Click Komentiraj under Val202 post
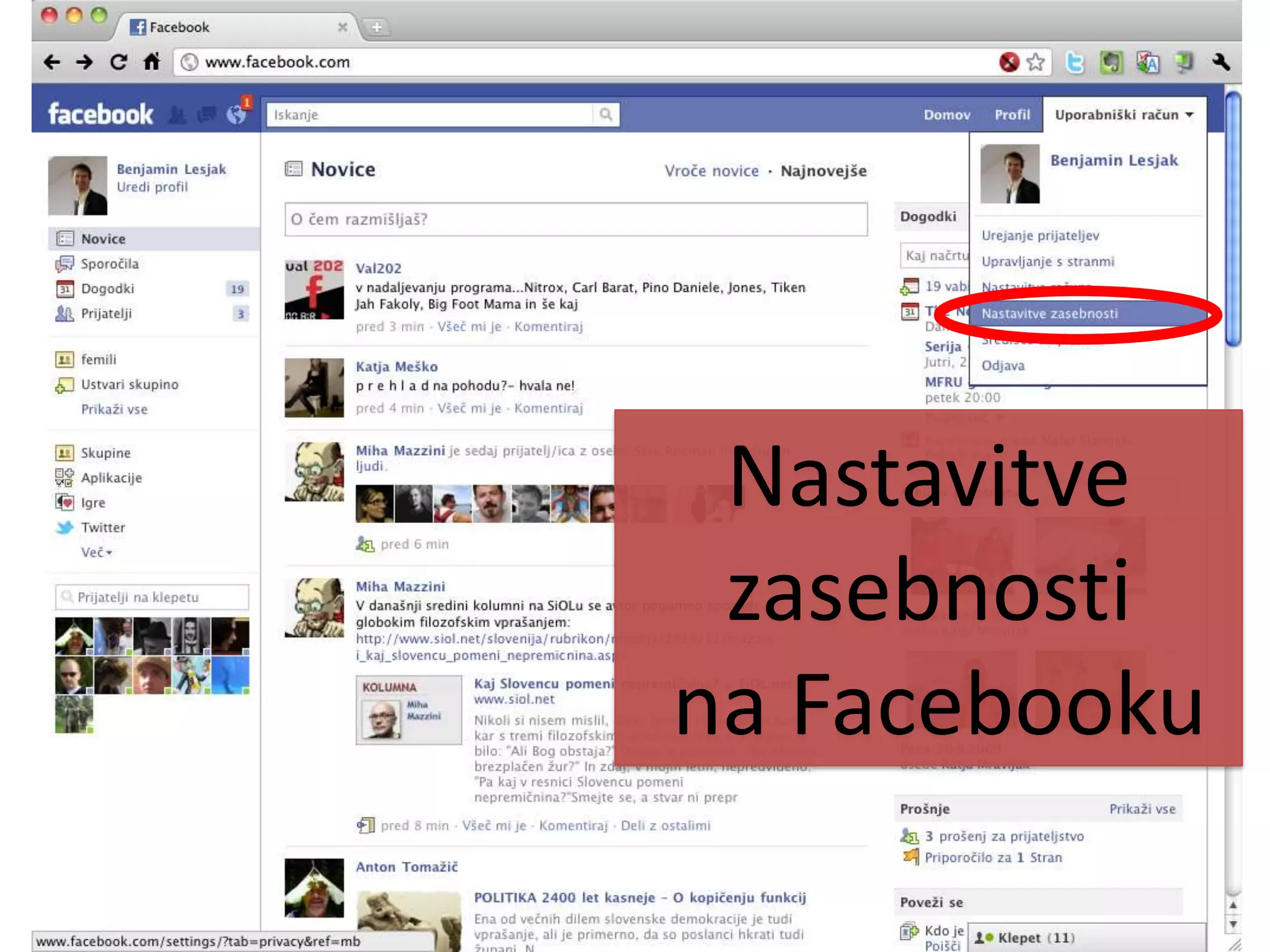Viewport: 1270px width, 952px height. 548,326
